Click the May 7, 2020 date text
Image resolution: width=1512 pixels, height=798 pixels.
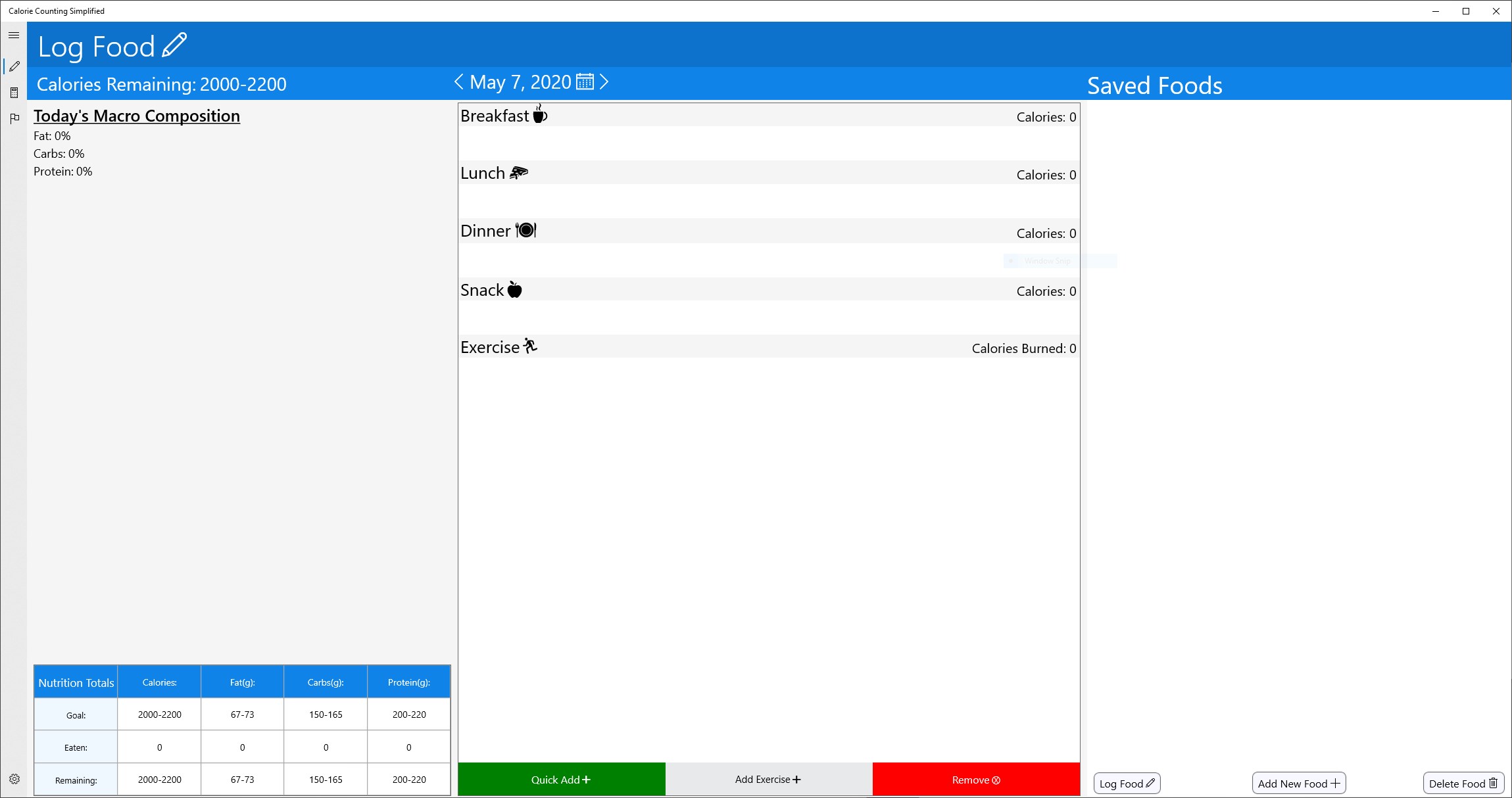pos(520,82)
